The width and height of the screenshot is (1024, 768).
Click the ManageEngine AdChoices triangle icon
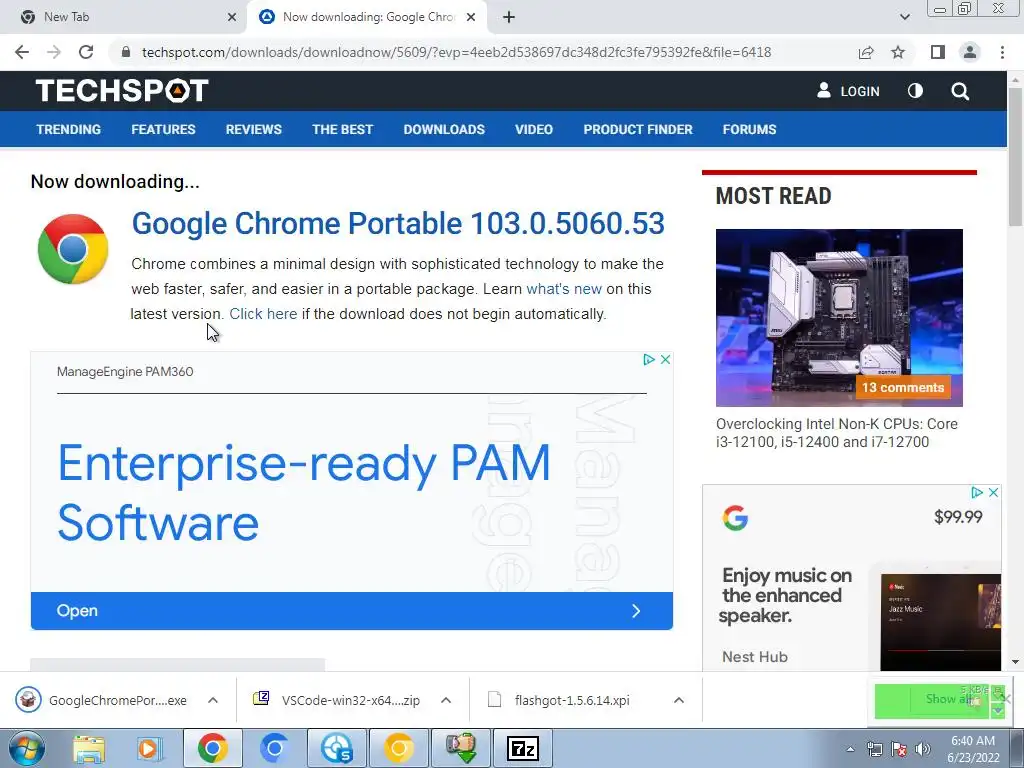pyautogui.click(x=648, y=359)
